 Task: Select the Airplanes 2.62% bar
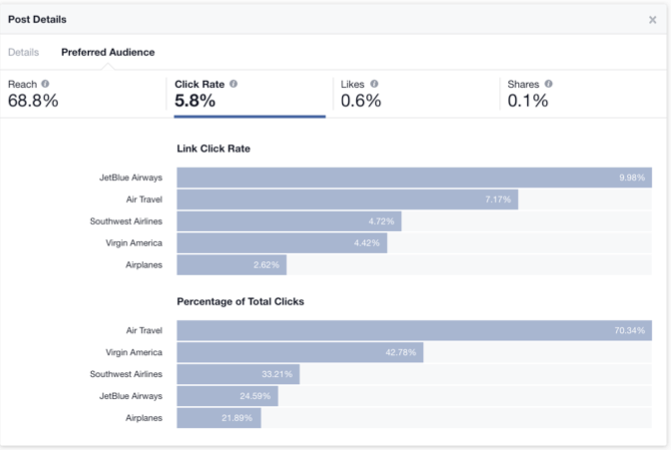(x=232, y=265)
